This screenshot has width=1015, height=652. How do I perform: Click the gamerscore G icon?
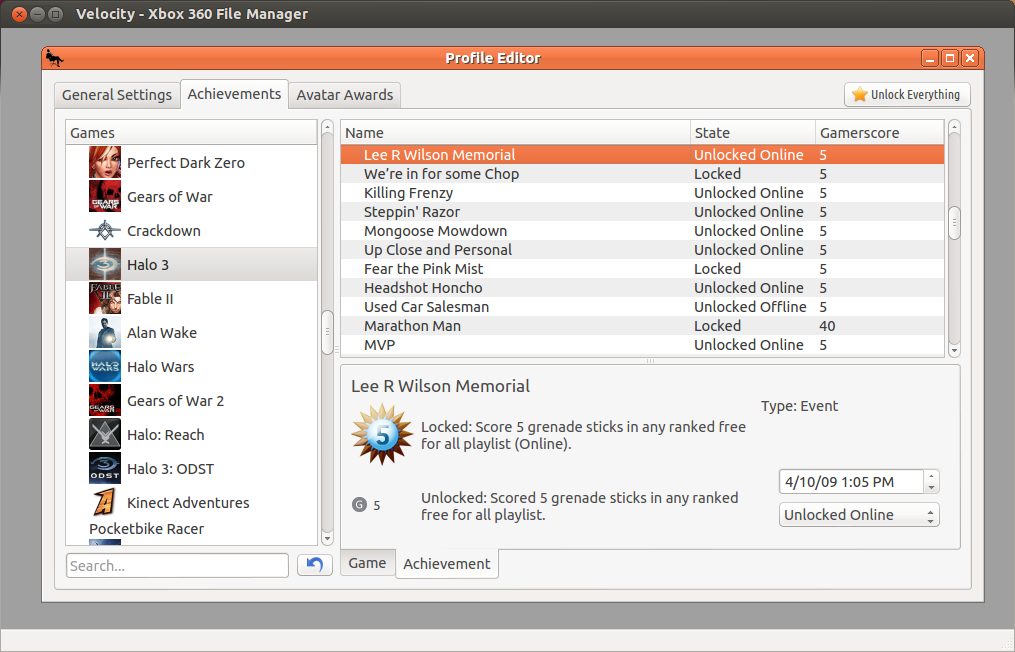[x=359, y=504]
